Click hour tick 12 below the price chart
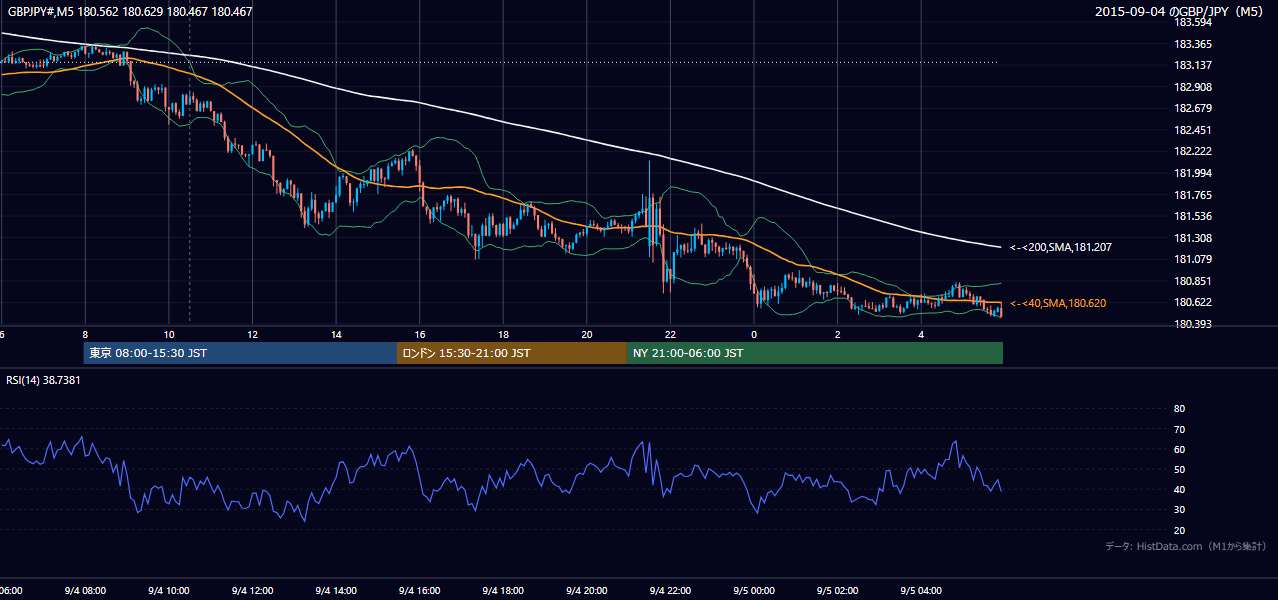1278x600 pixels. coord(253,334)
